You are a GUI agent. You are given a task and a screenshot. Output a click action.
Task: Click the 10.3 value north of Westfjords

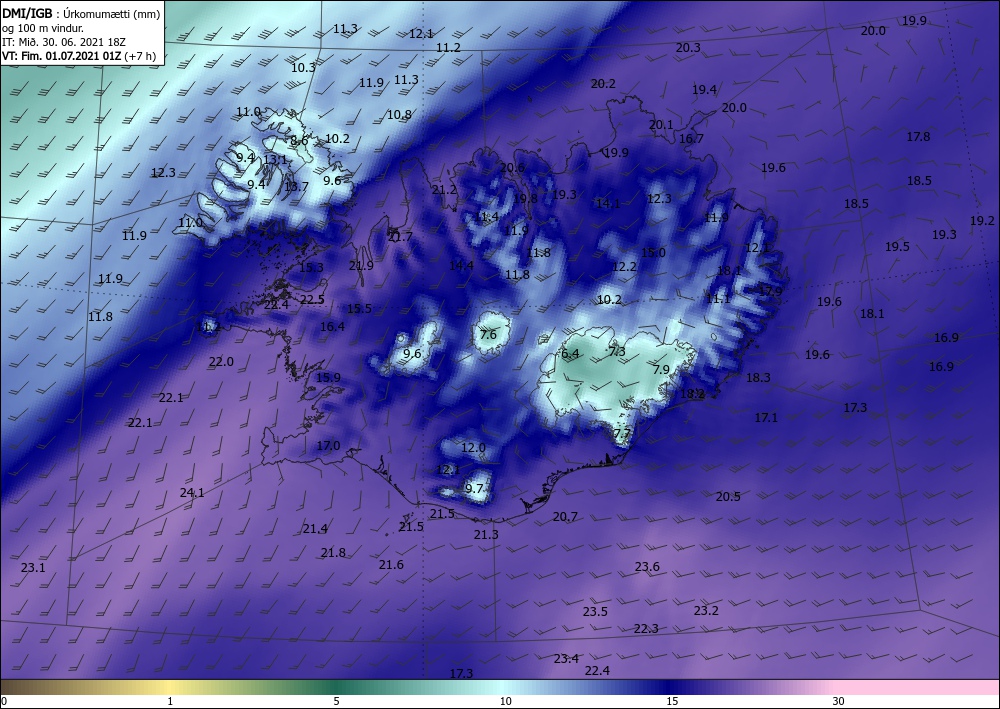pyautogui.click(x=303, y=67)
